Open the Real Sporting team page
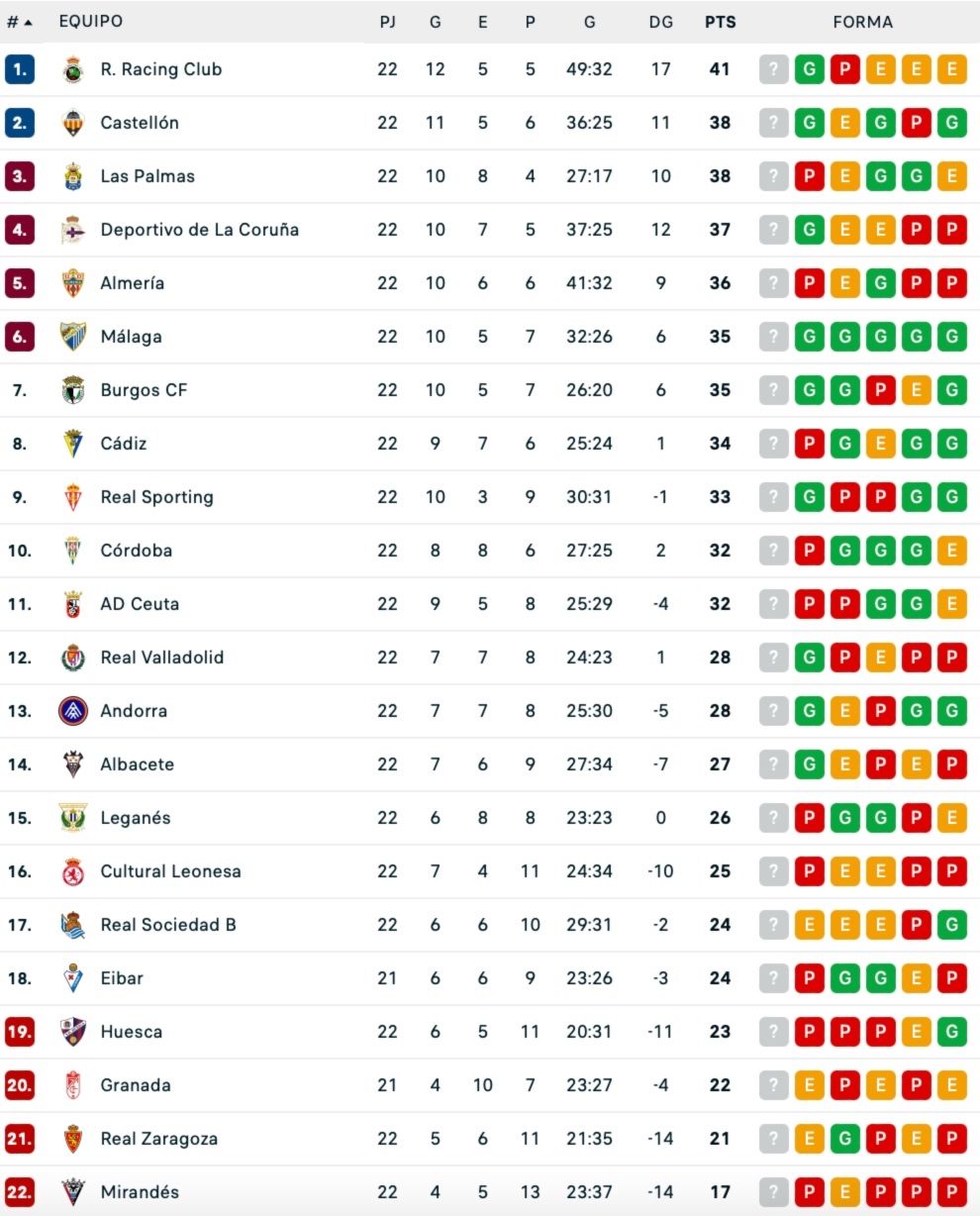This screenshot has height=1216, width=980. [157, 496]
